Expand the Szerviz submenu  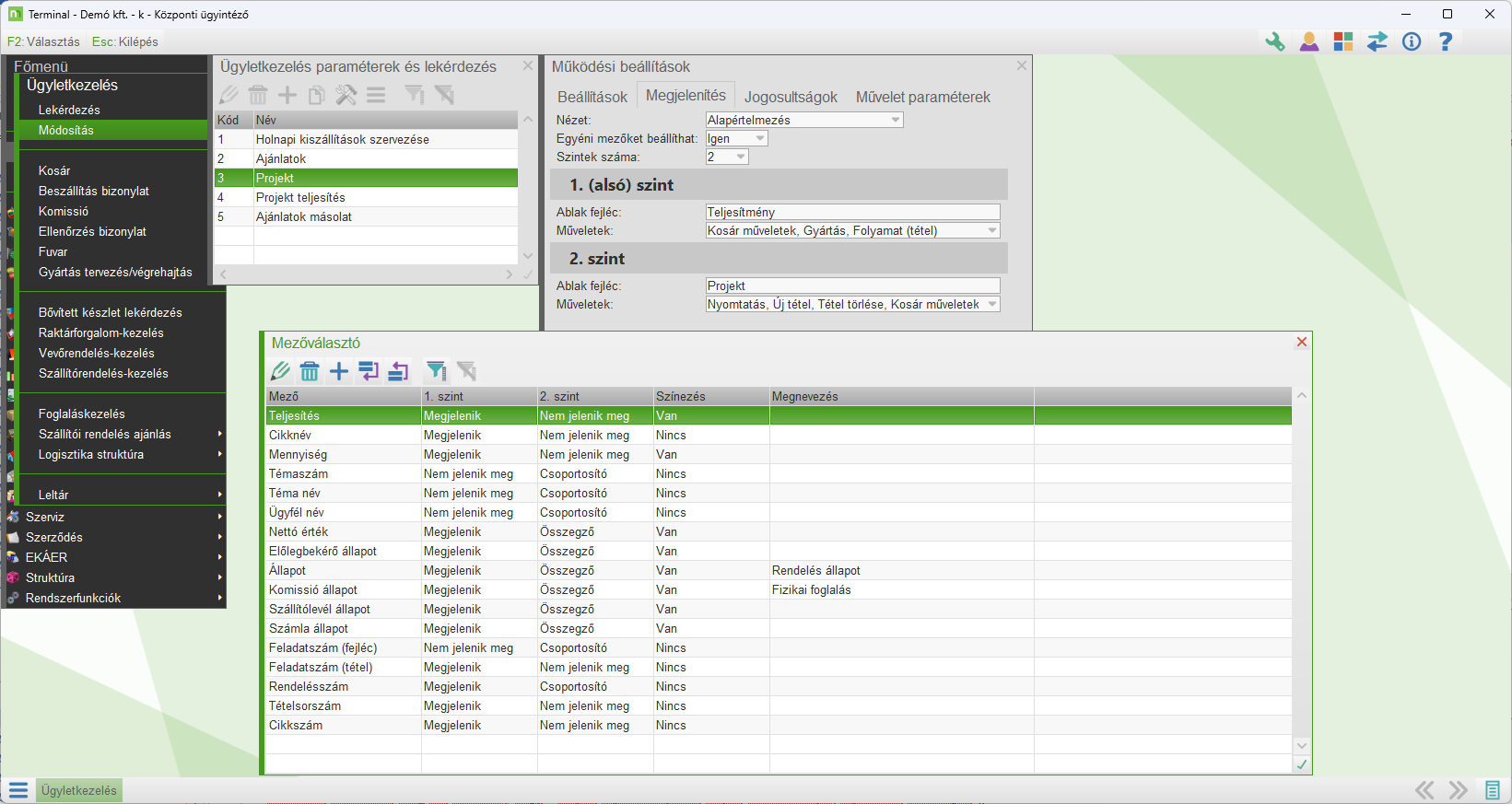point(45,517)
